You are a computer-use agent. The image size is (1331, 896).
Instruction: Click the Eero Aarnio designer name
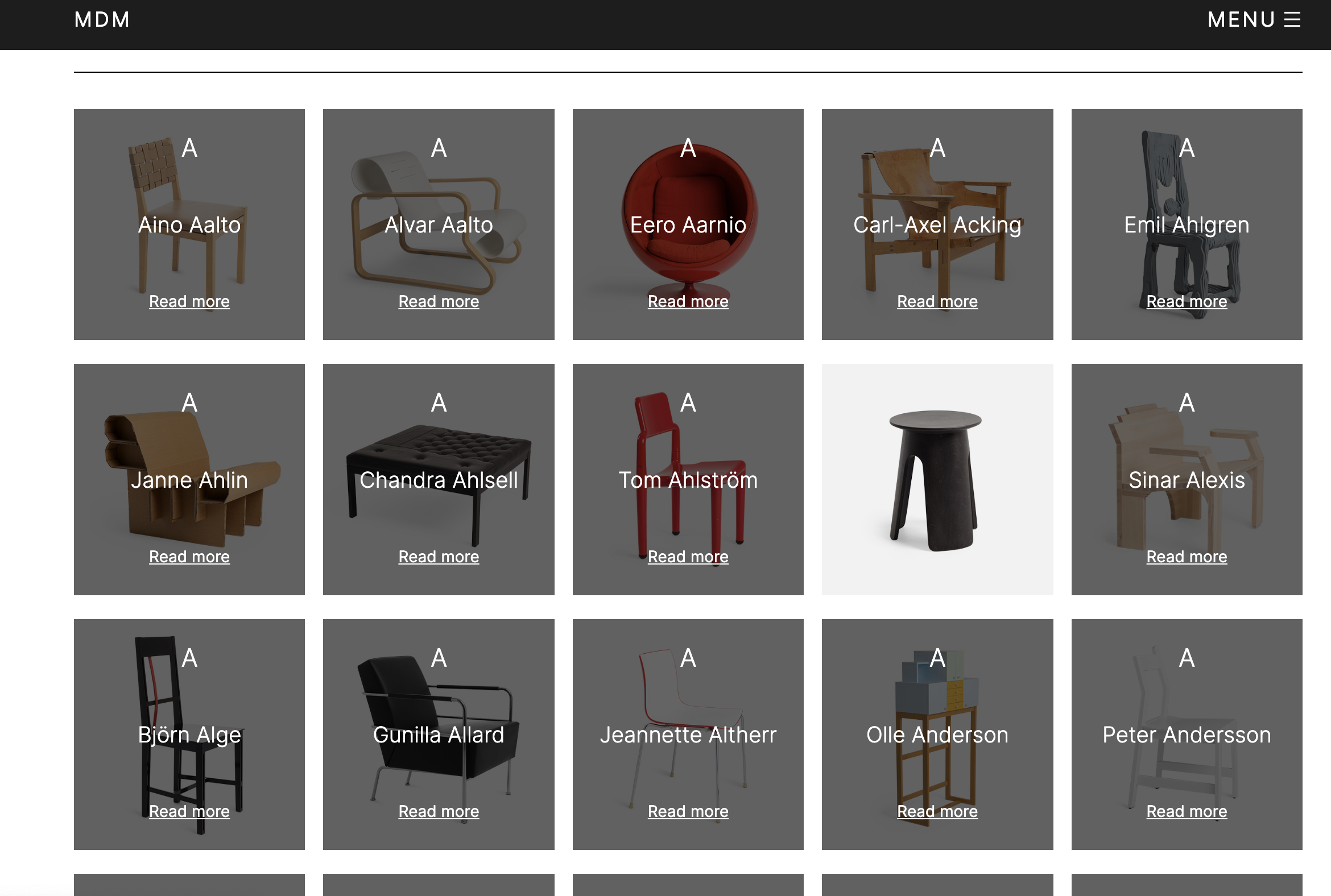click(x=688, y=225)
